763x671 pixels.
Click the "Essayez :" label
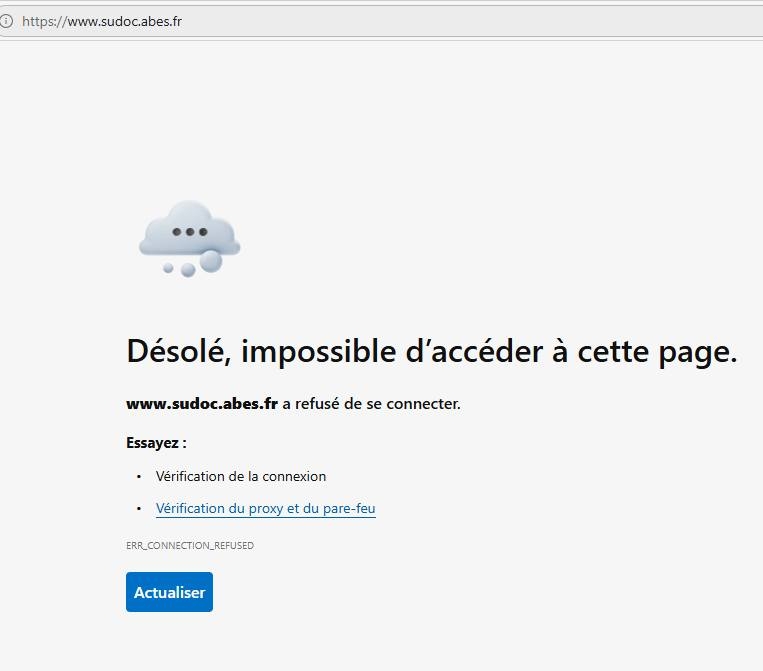click(156, 442)
